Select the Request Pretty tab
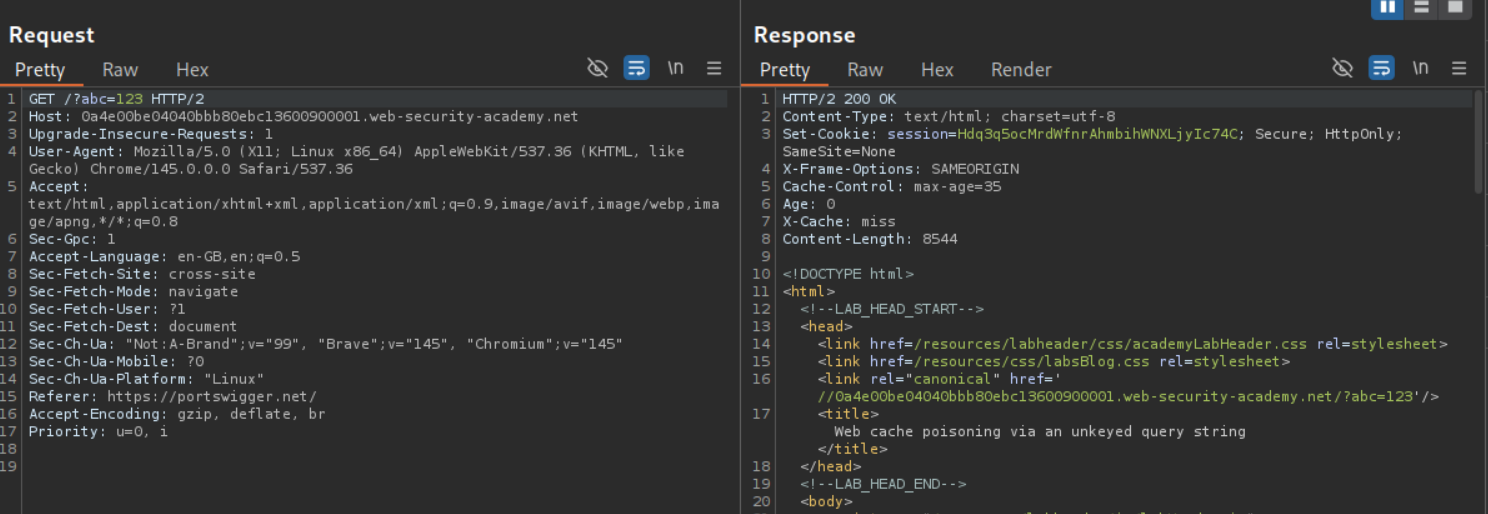1488x514 pixels. [x=40, y=70]
